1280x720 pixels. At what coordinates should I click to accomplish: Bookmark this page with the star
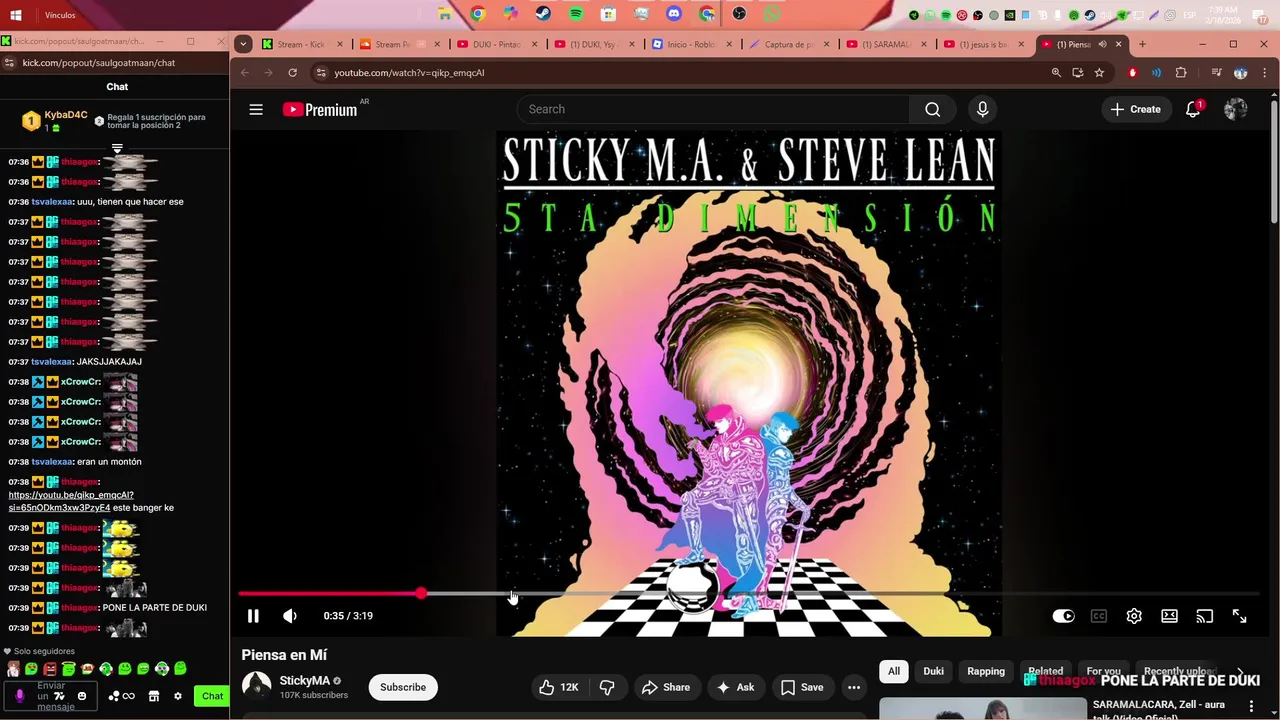click(1099, 73)
